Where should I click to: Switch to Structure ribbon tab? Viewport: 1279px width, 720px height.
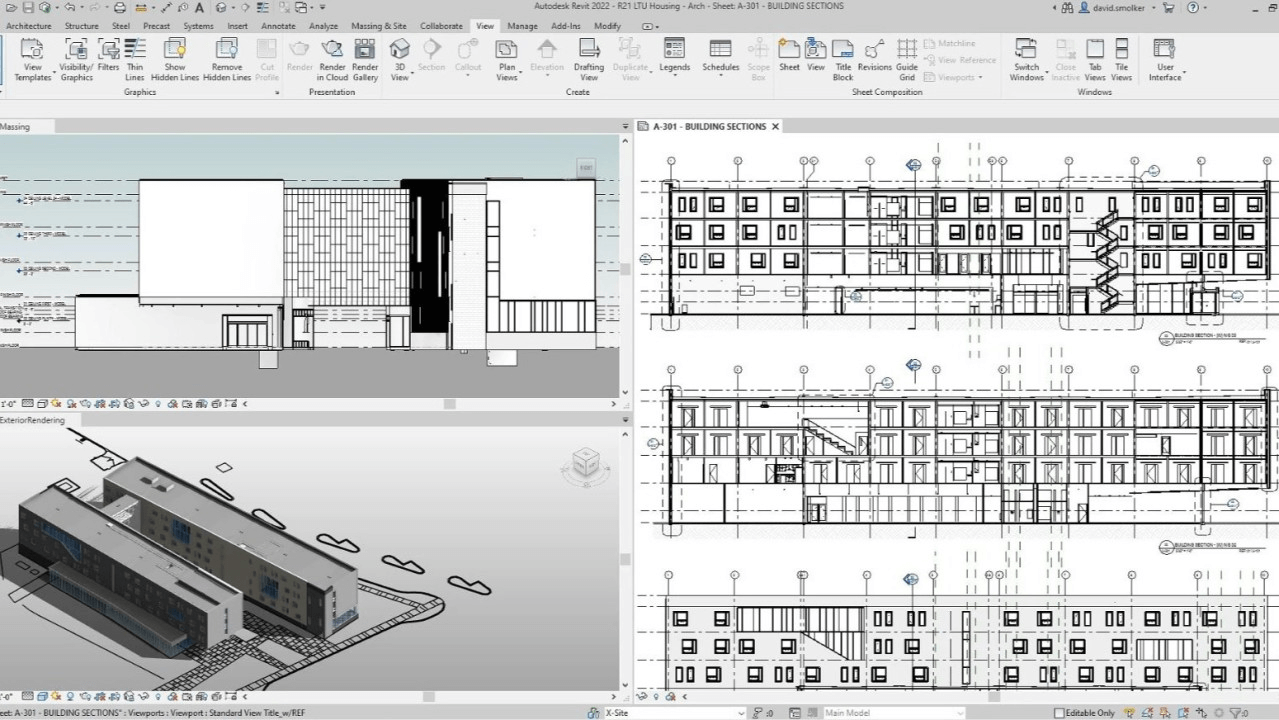[x=82, y=26]
